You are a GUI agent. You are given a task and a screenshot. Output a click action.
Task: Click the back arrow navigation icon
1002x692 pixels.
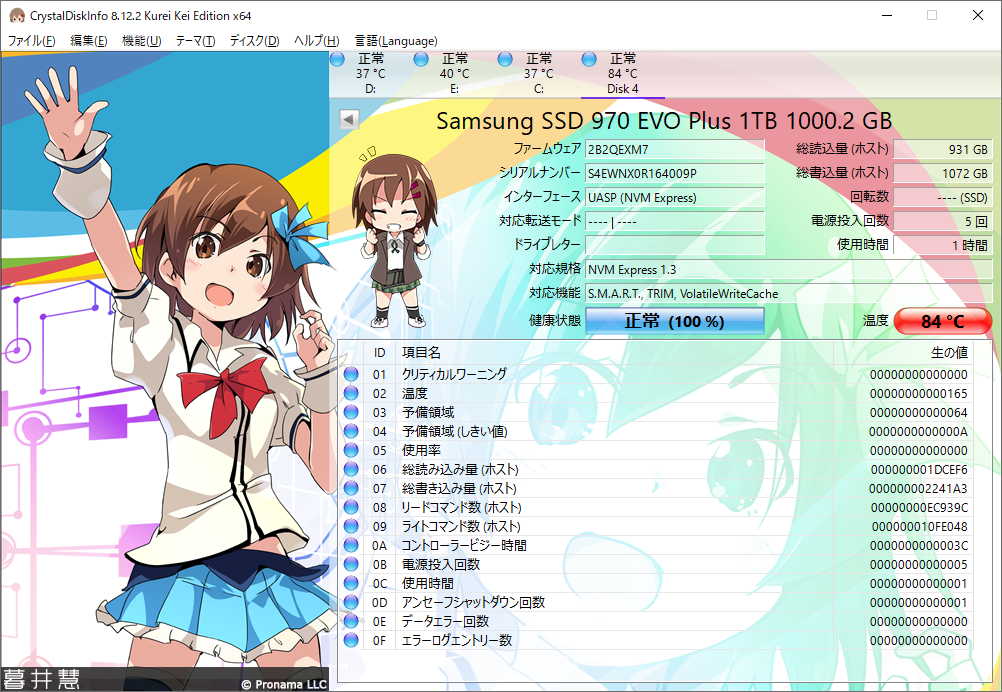click(347, 119)
